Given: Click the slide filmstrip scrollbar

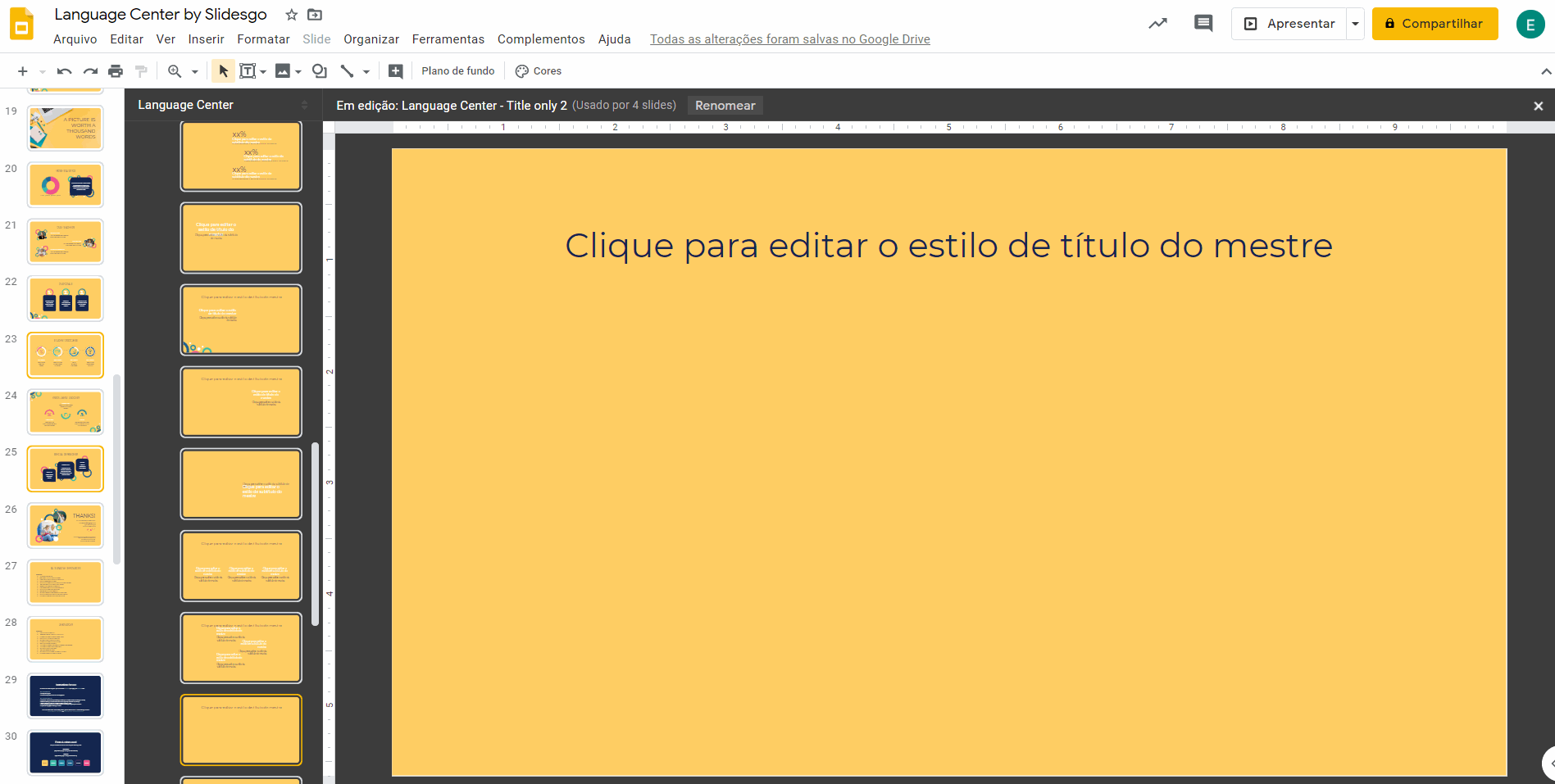Looking at the screenshot, I should point(117,470).
